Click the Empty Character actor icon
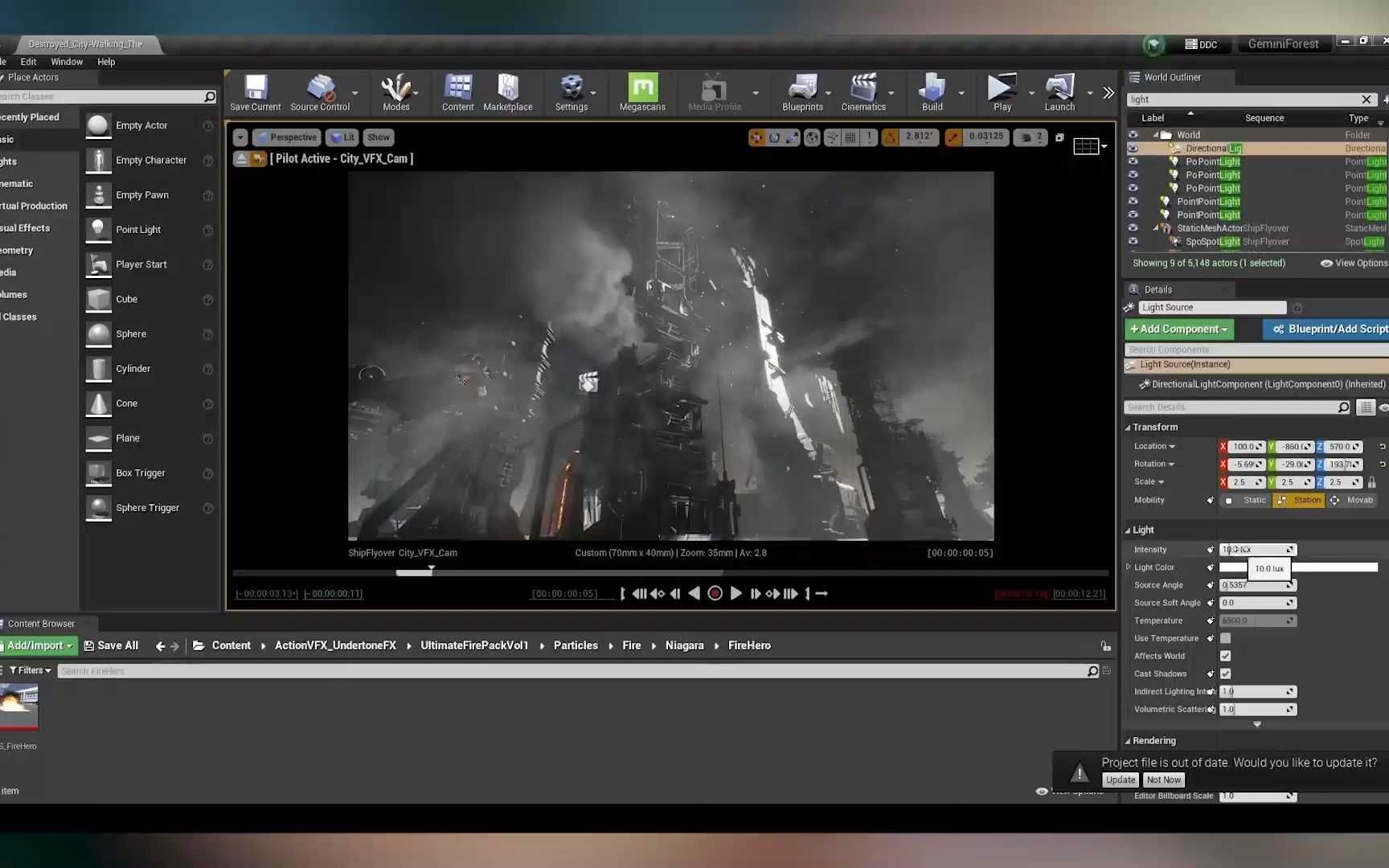This screenshot has width=1389, height=868. tap(99, 160)
